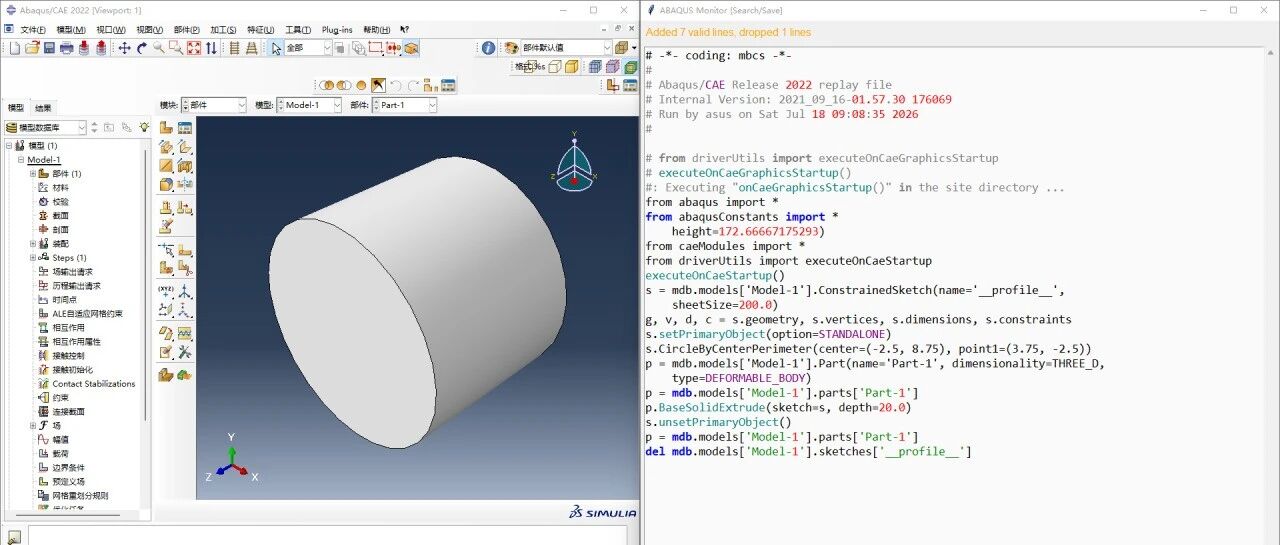Open the 文件(F) menu

tap(33, 30)
